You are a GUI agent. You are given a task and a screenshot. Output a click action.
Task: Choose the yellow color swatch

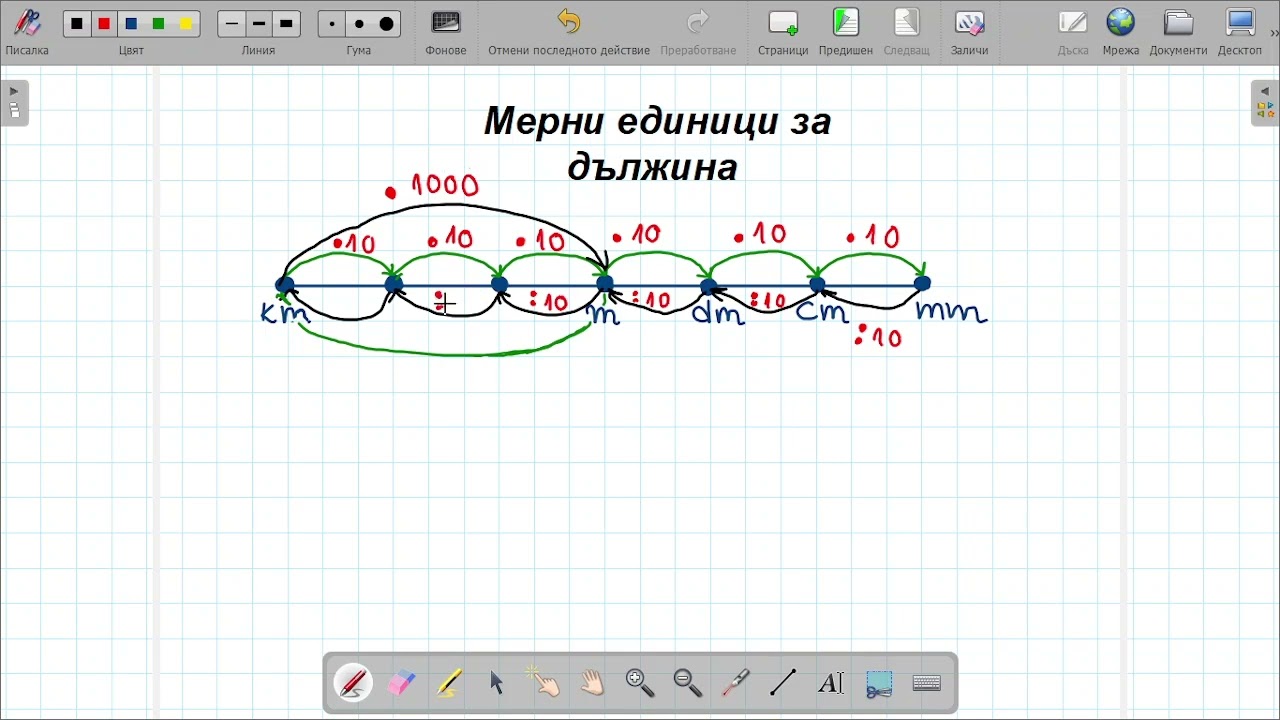coord(185,24)
